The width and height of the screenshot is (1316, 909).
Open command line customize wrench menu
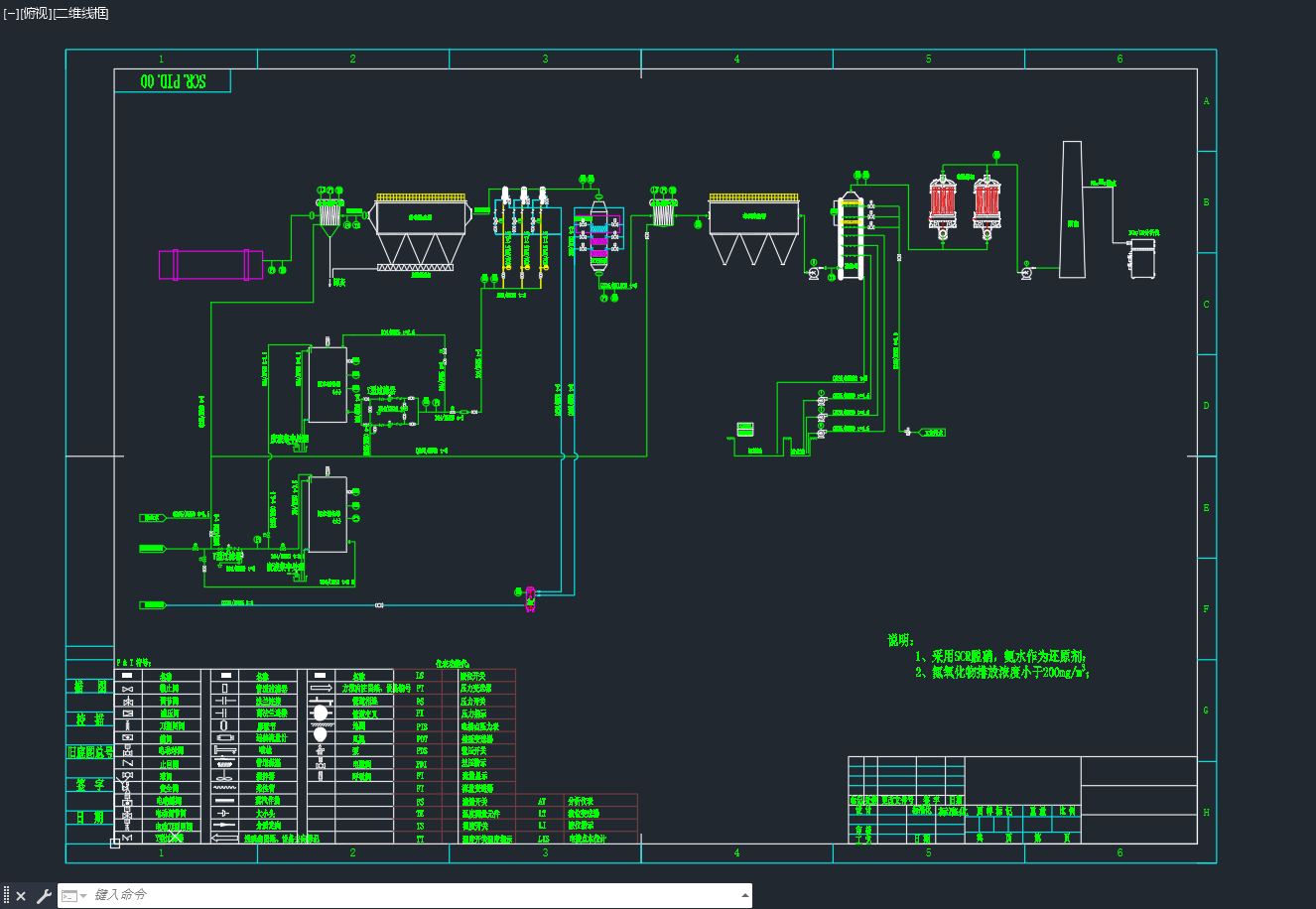click(44, 896)
